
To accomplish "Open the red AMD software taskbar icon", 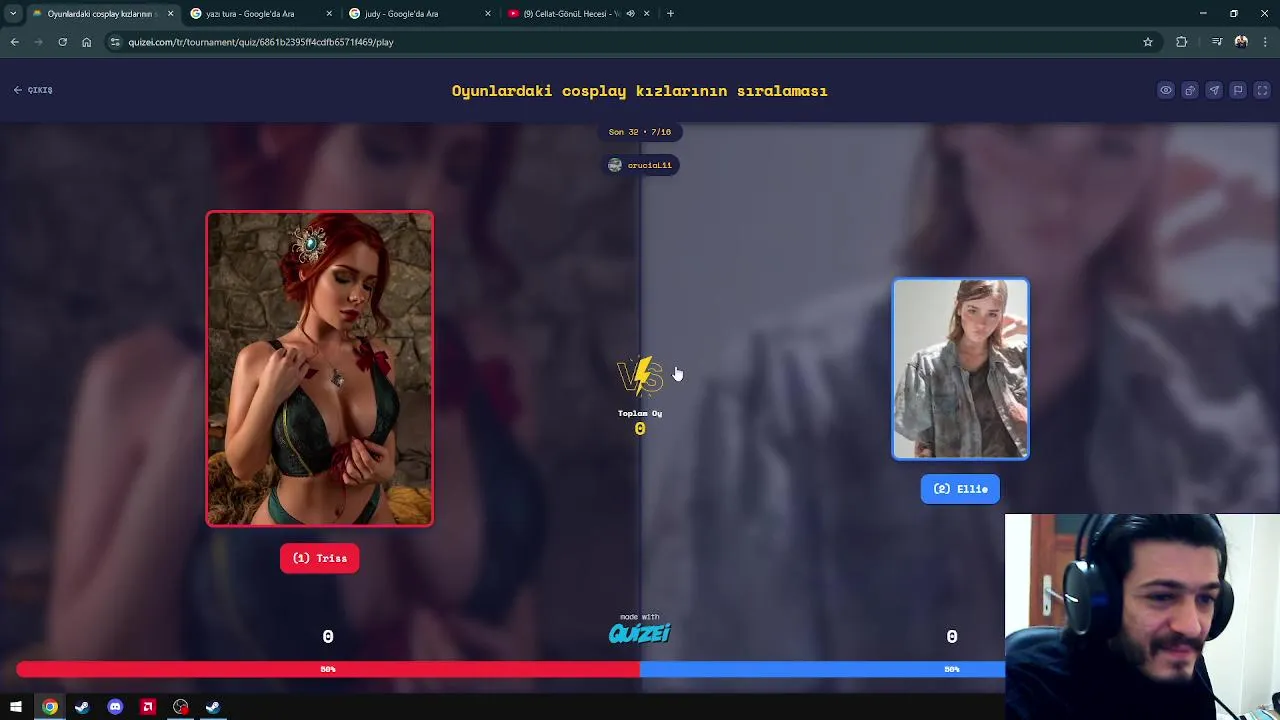I will coord(148,707).
